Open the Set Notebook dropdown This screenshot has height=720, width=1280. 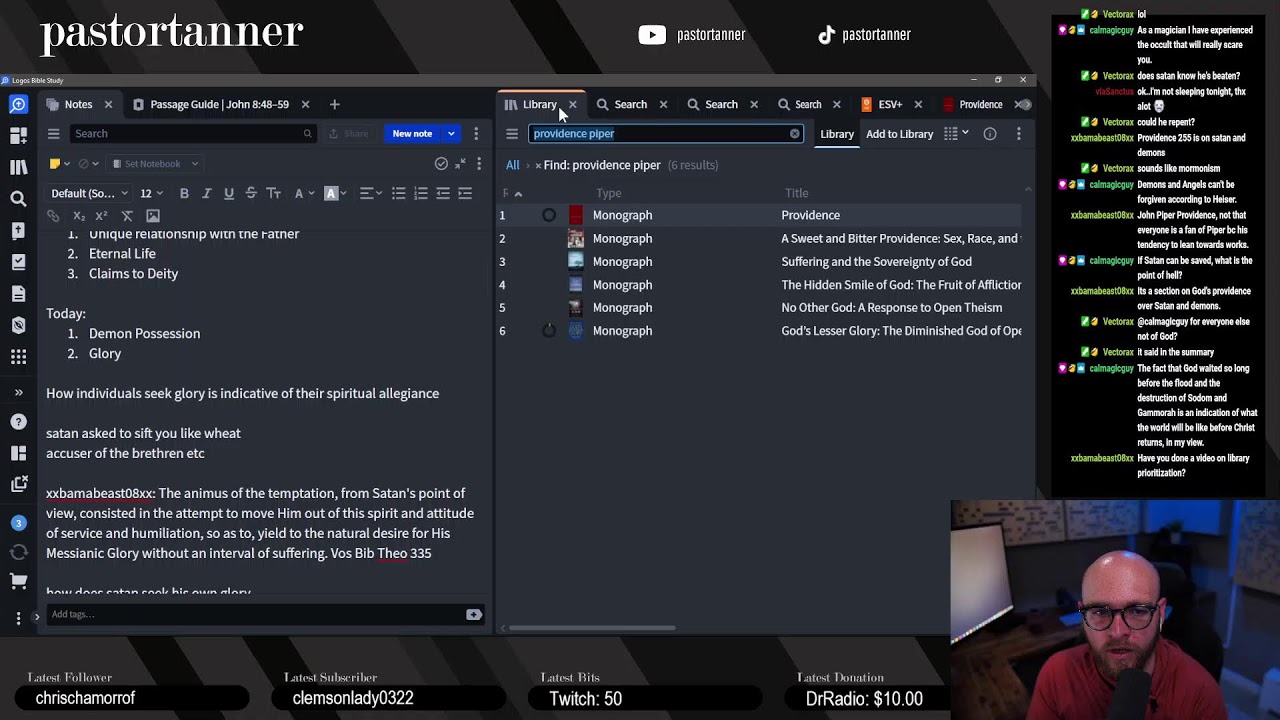pos(155,164)
